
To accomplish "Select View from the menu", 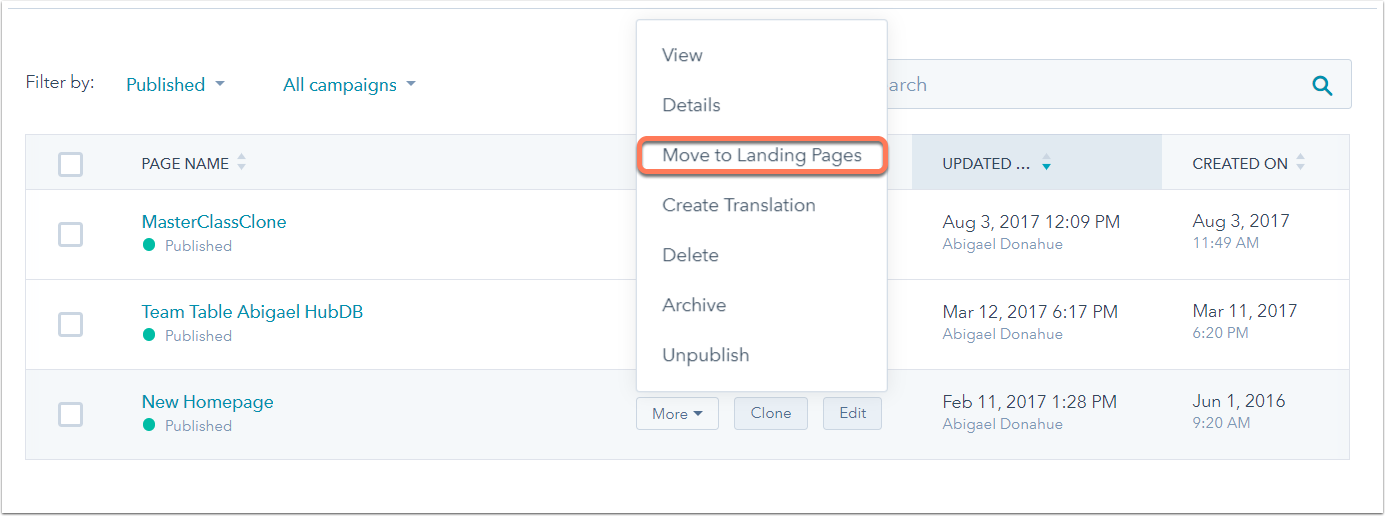I will pyautogui.click(x=682, y=55).
